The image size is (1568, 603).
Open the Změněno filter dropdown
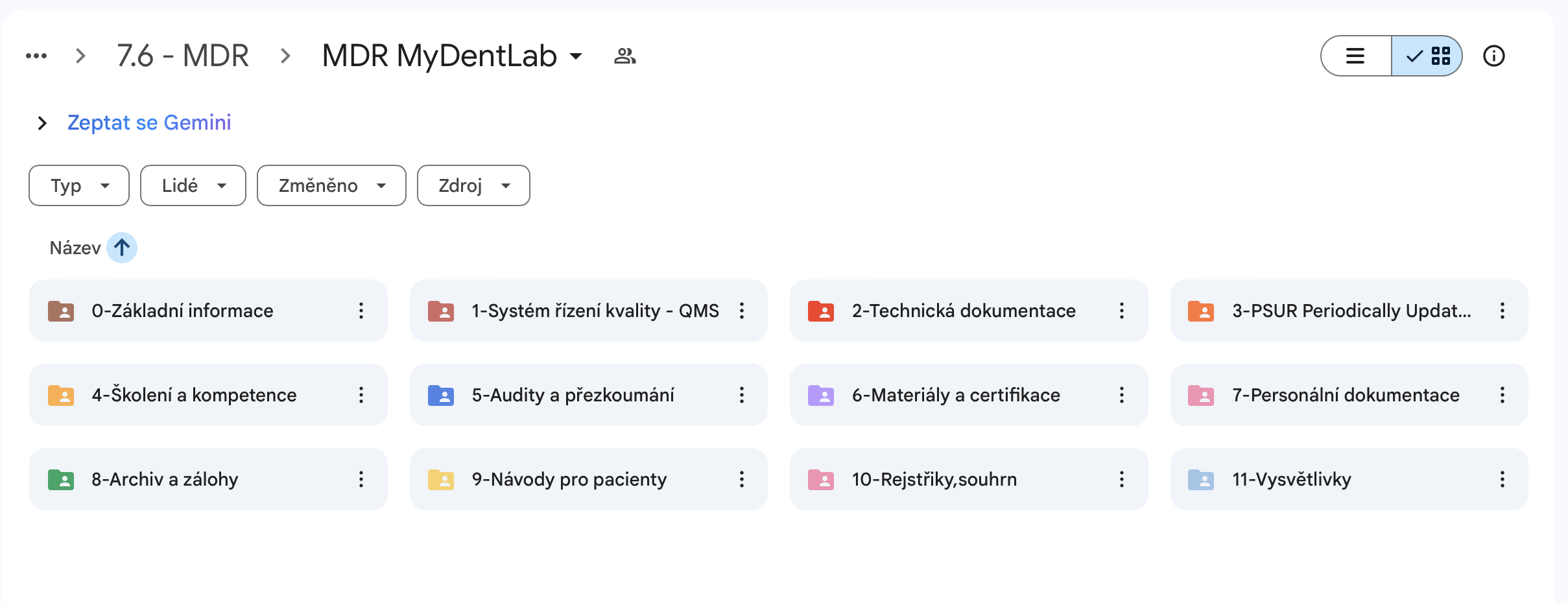coord(331,185)
